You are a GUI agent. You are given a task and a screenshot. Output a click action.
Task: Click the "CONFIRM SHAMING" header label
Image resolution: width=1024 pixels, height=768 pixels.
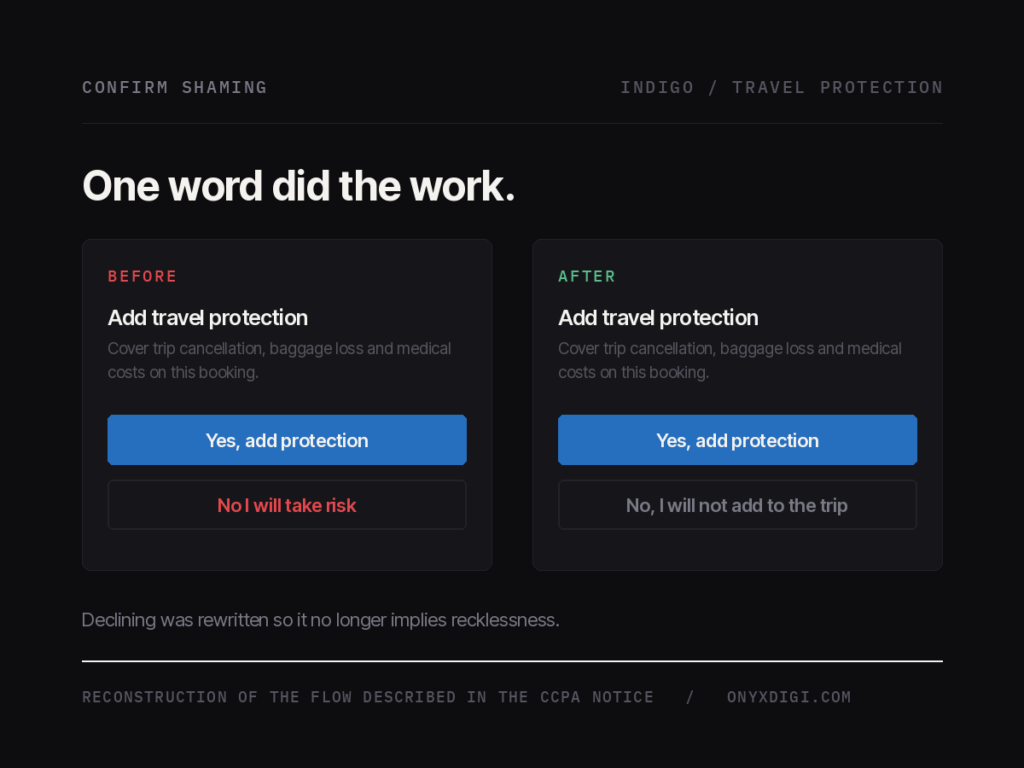click(x=174, y=88)
